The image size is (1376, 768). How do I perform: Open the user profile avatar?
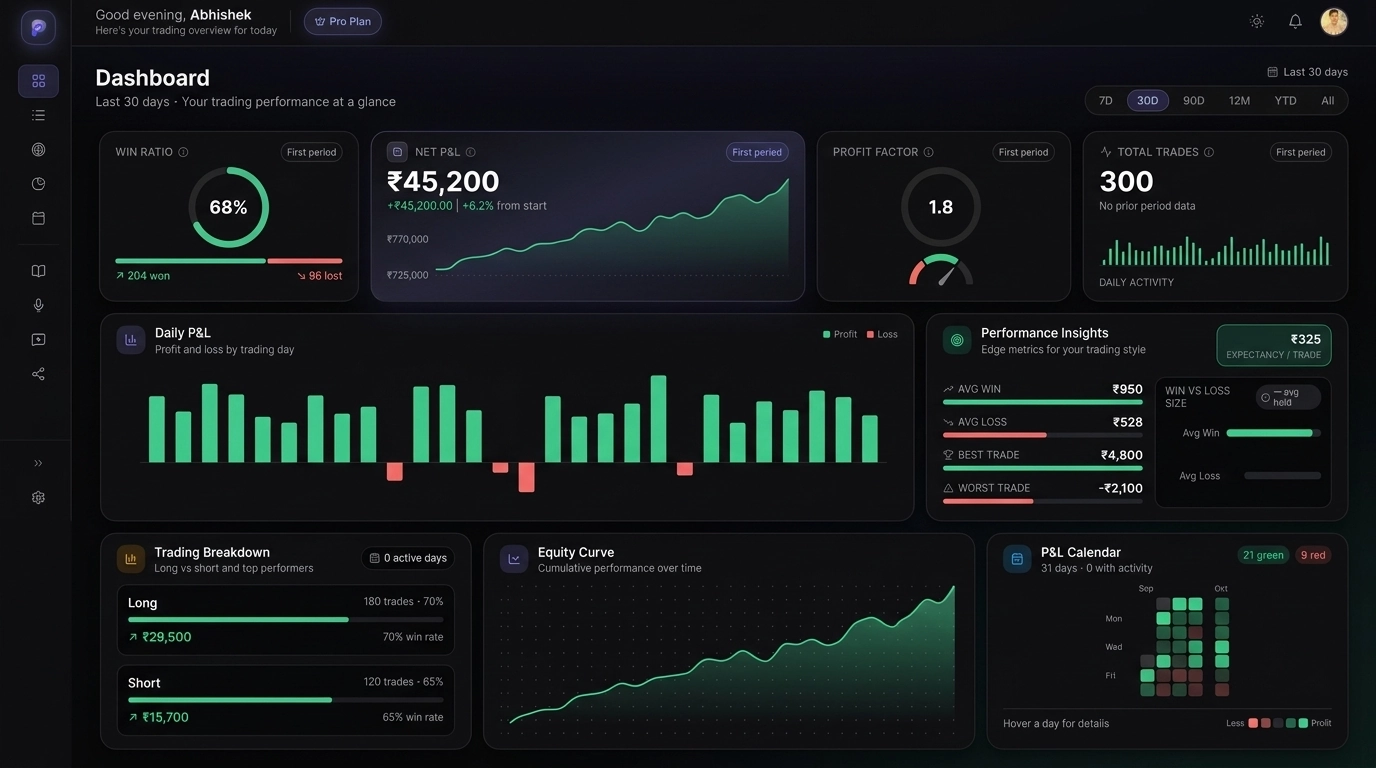coord(1334,21)
